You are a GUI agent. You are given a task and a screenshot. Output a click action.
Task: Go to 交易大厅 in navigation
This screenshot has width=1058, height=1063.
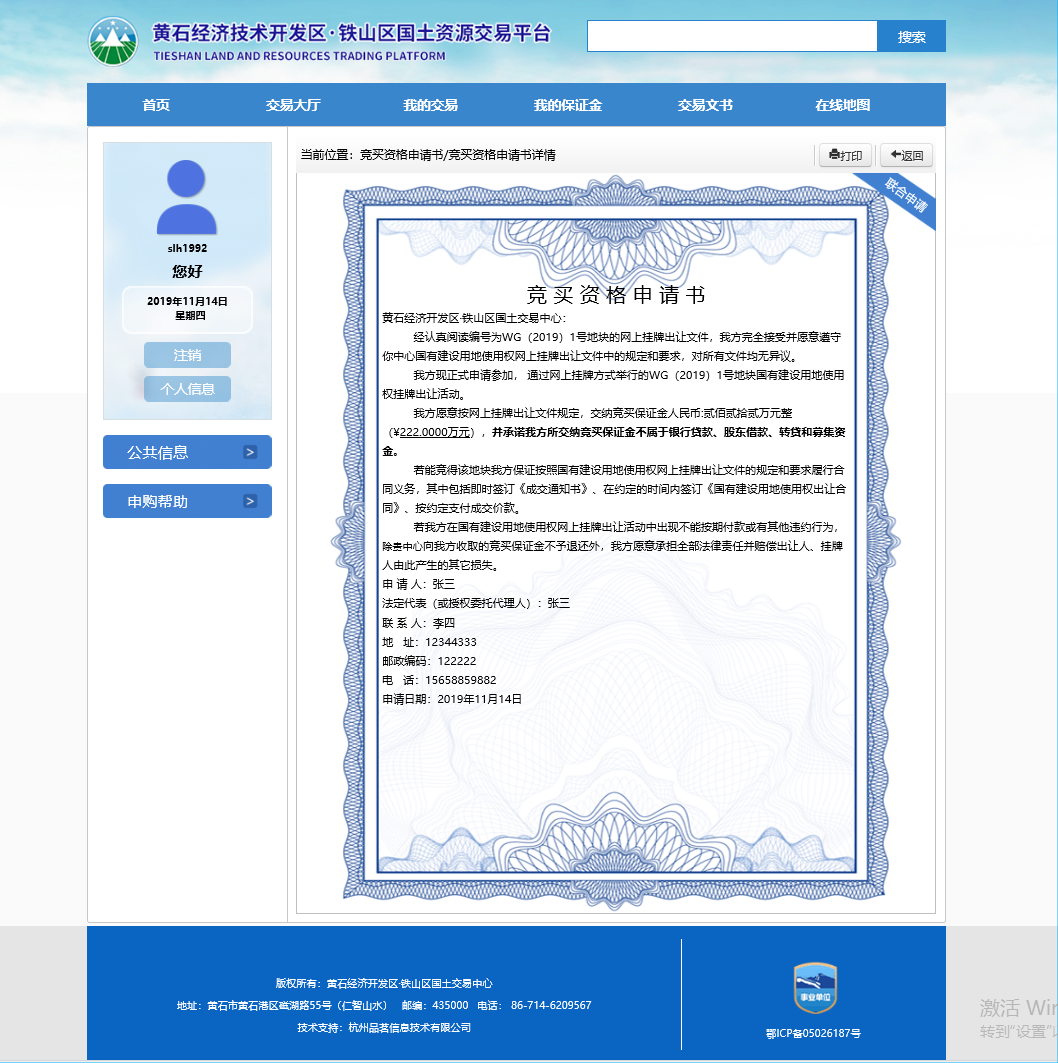(x=293, y=105)
